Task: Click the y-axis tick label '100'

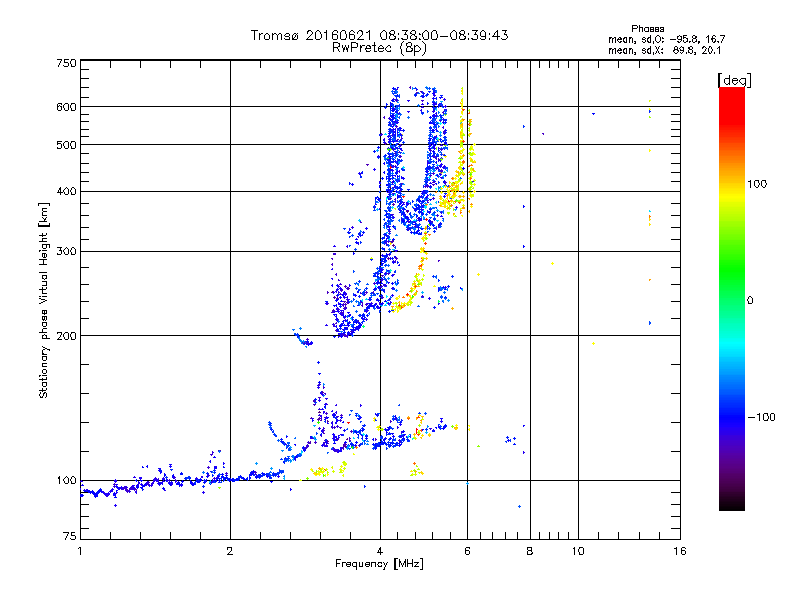Action: click(67, 481)
